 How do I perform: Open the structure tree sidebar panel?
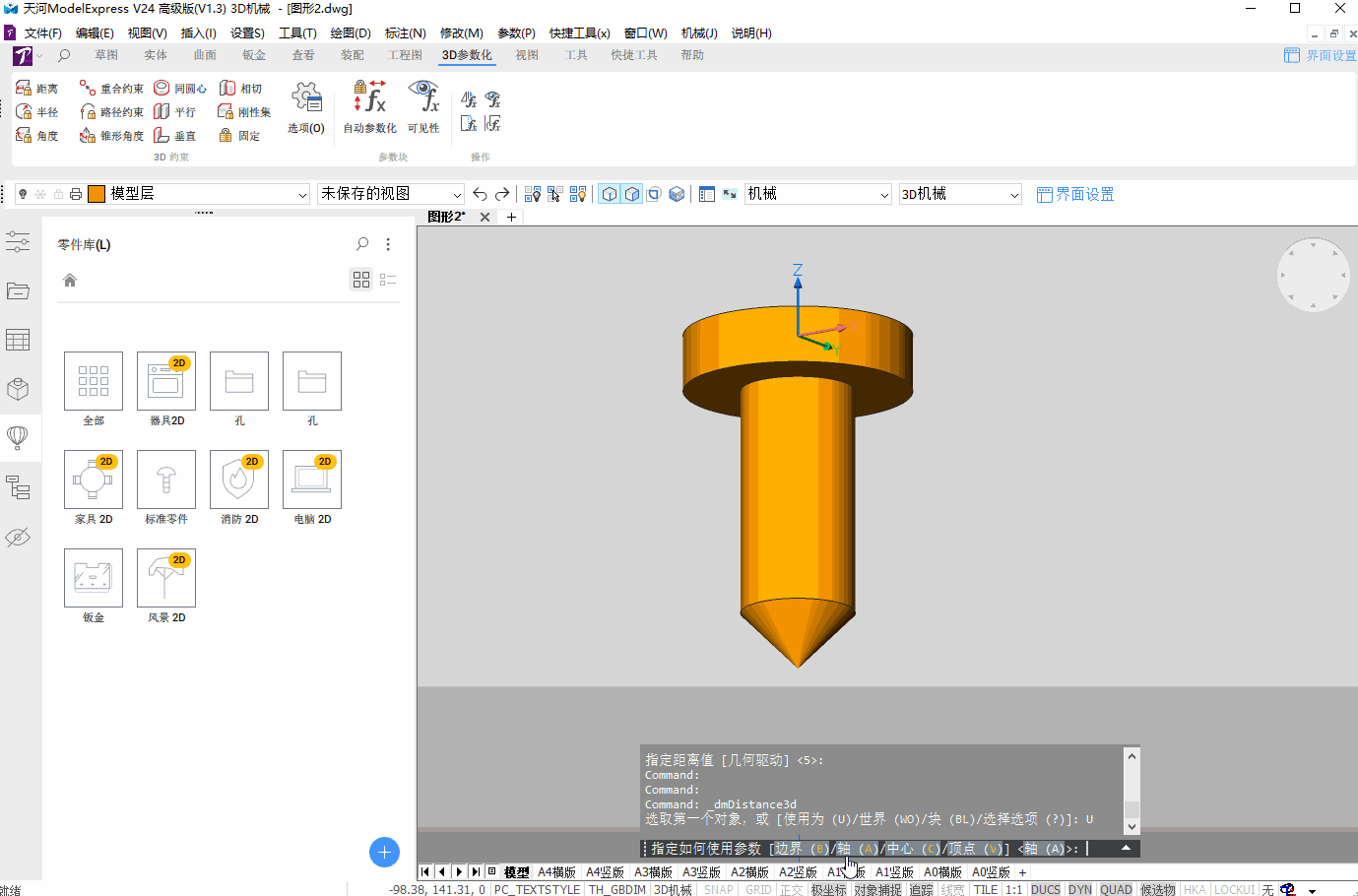(x=18, y=487)
